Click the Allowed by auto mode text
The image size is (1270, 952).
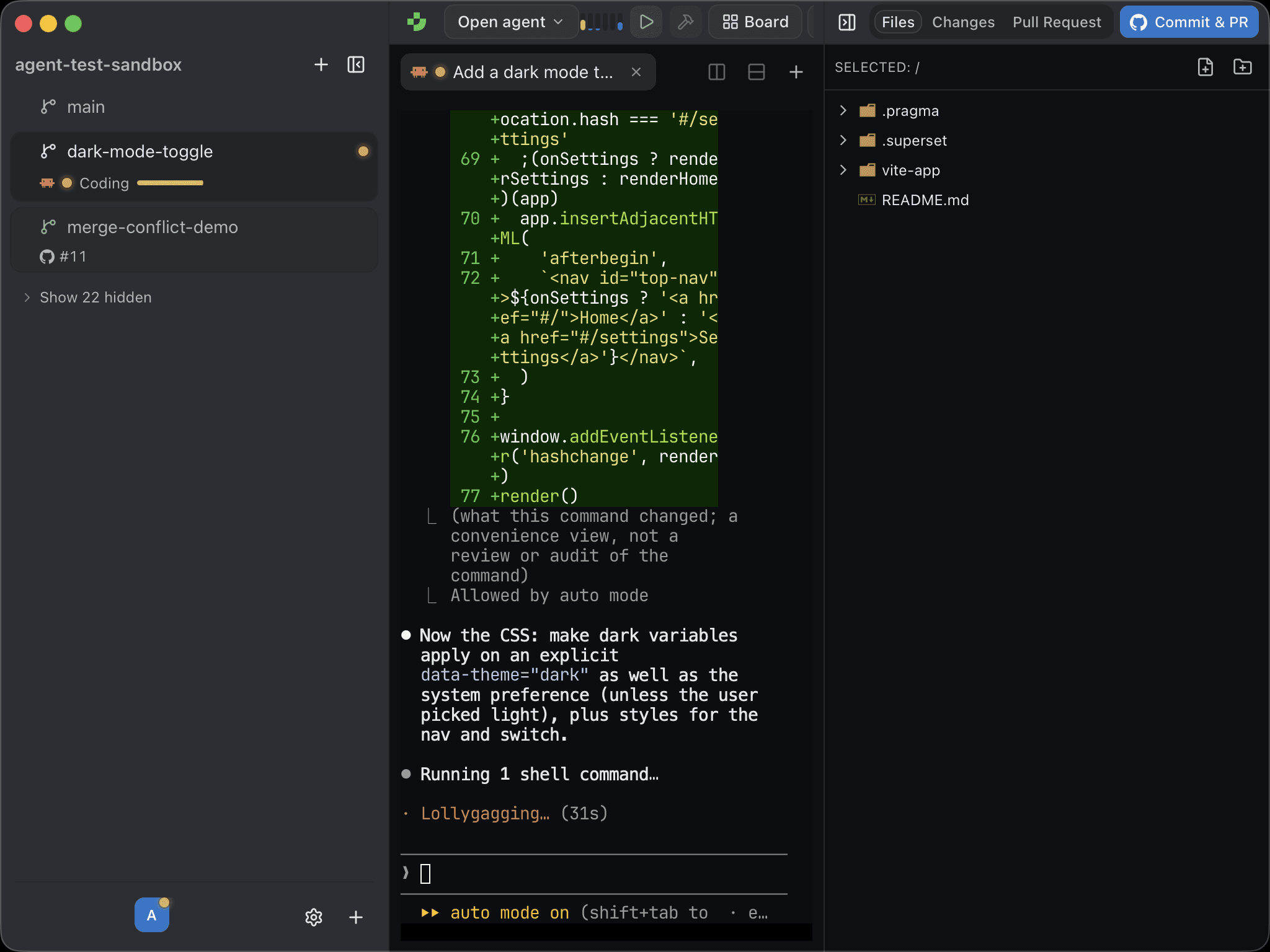pyautogui.click(x=549, y=596)
